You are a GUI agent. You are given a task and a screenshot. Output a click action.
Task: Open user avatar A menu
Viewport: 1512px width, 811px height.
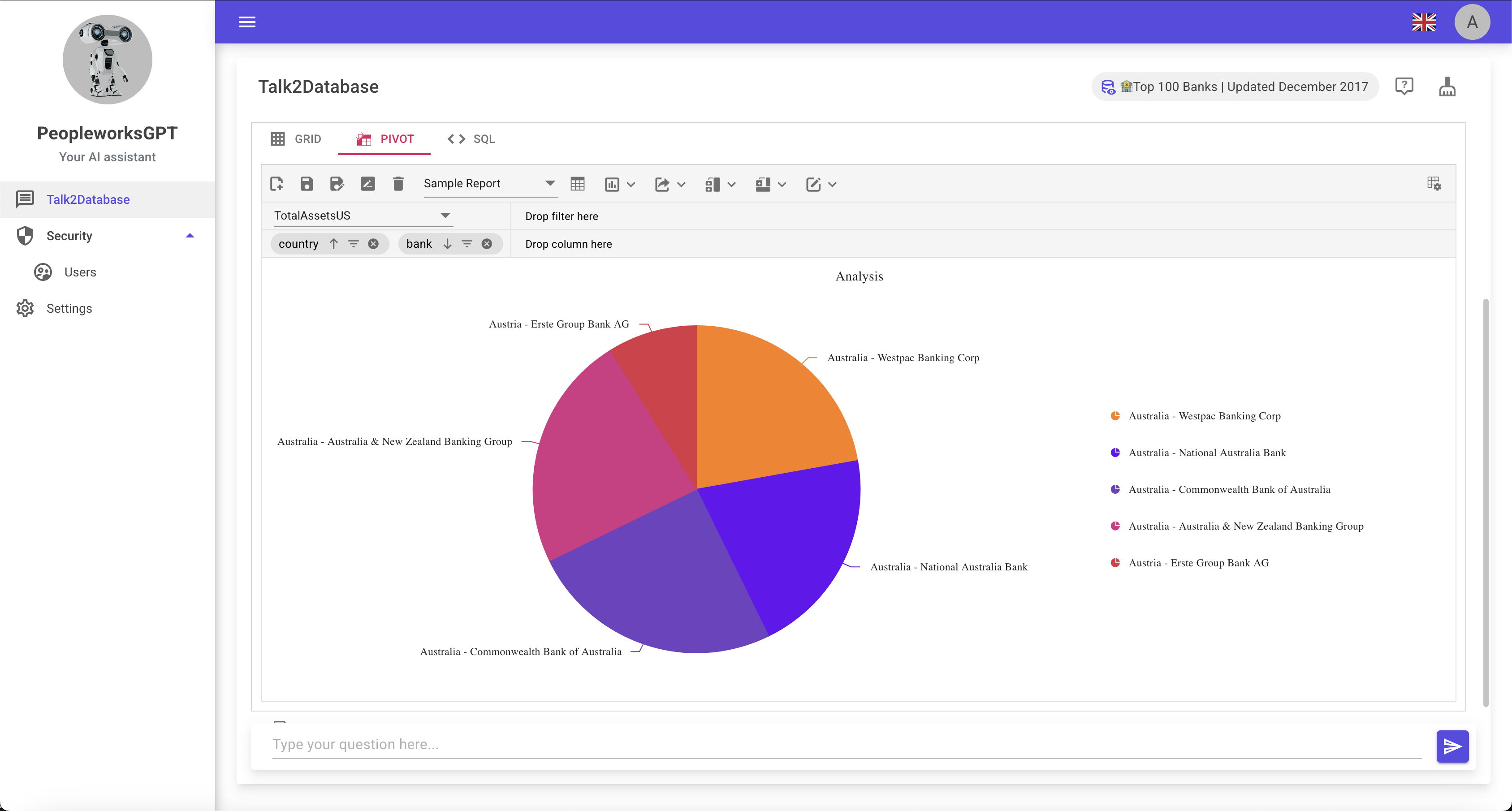(1472, 22)
